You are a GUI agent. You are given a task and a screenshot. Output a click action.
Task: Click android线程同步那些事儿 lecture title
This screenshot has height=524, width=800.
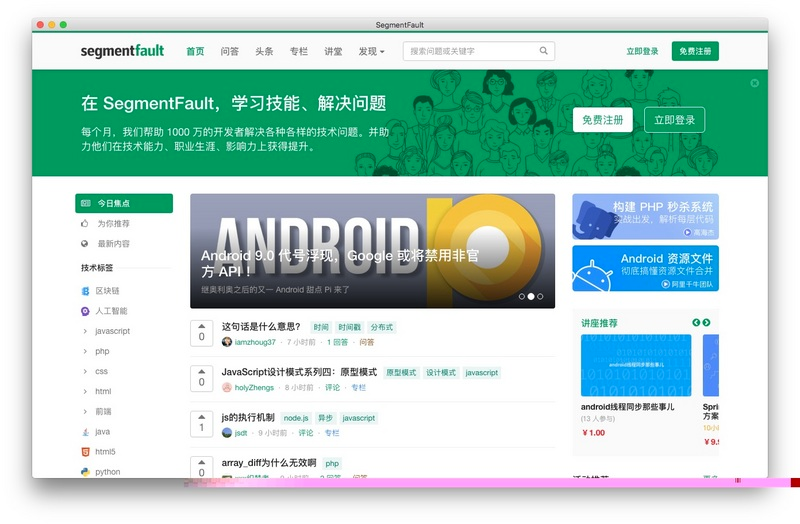coord(628,407)
